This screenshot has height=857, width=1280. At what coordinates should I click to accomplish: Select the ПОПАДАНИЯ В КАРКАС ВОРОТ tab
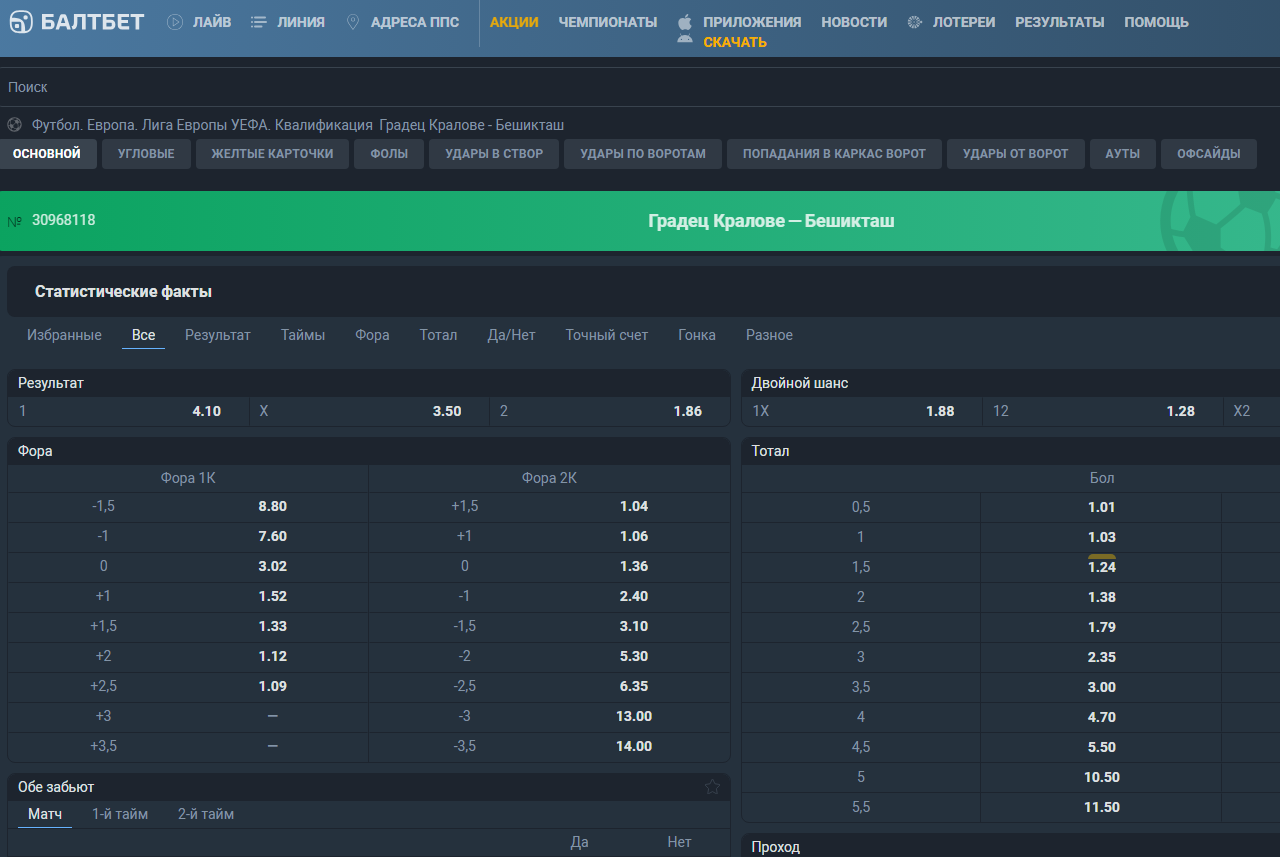coord(834,154)
